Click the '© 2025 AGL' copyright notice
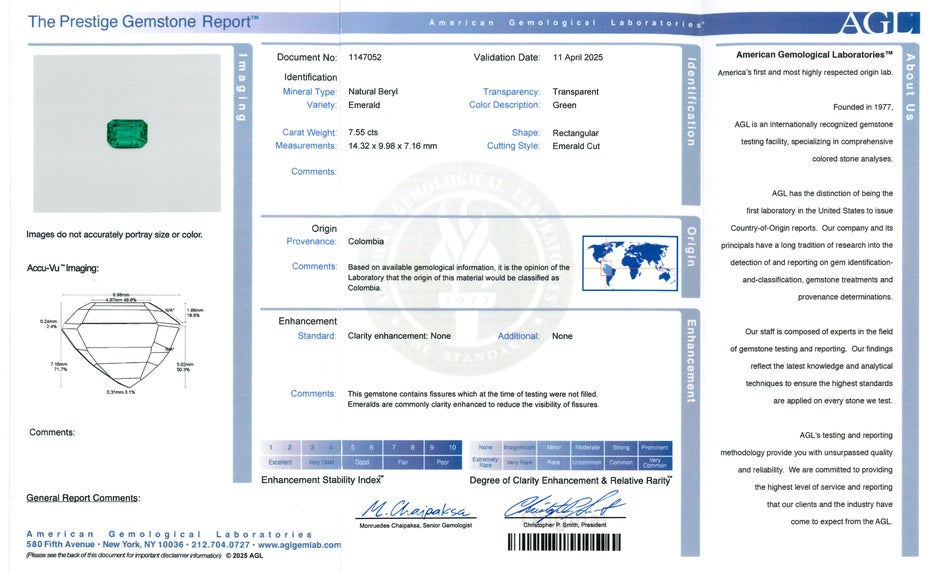This screenshot has width=928, height=572. tap(244, 555)
